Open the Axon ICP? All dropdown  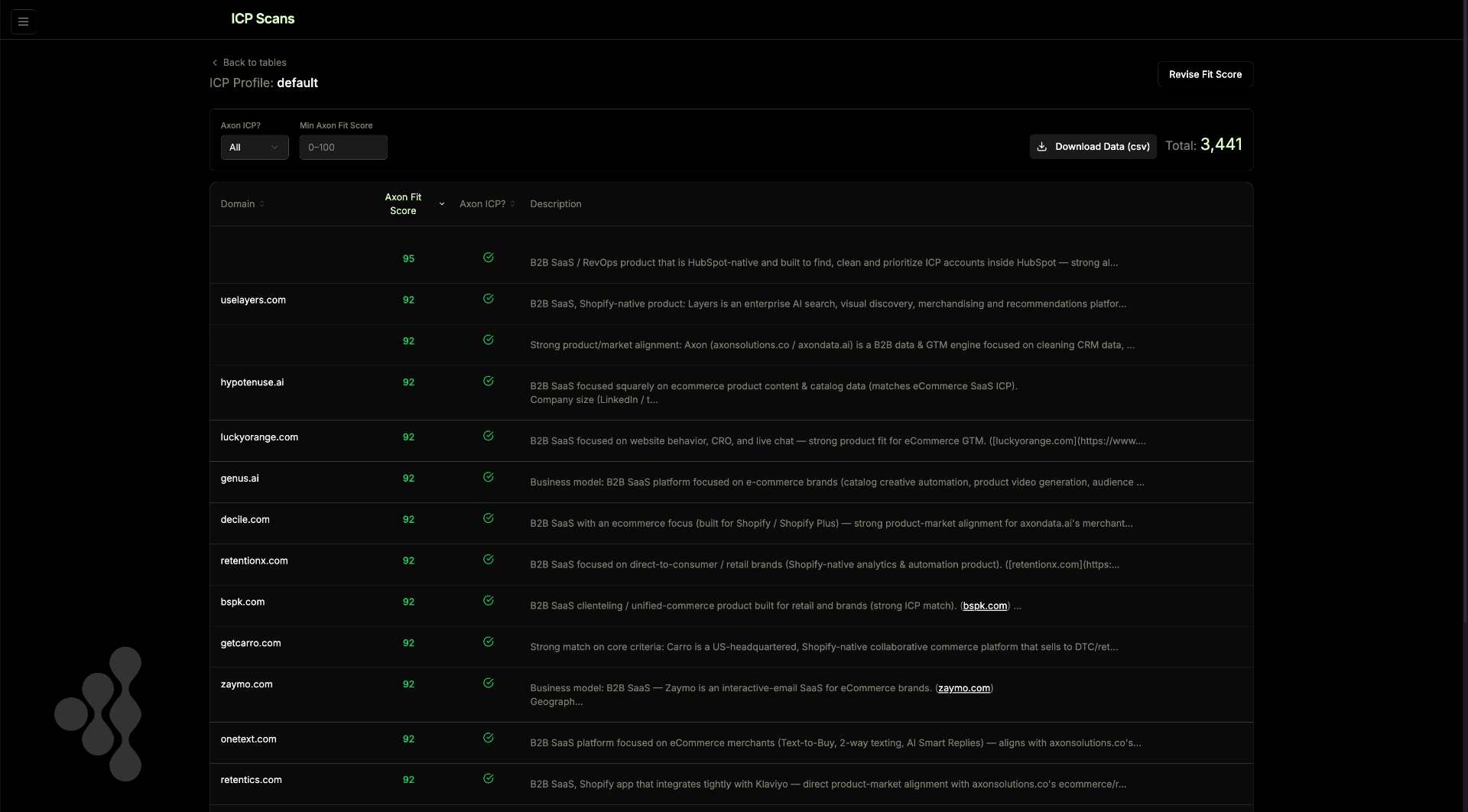(255, 148)
